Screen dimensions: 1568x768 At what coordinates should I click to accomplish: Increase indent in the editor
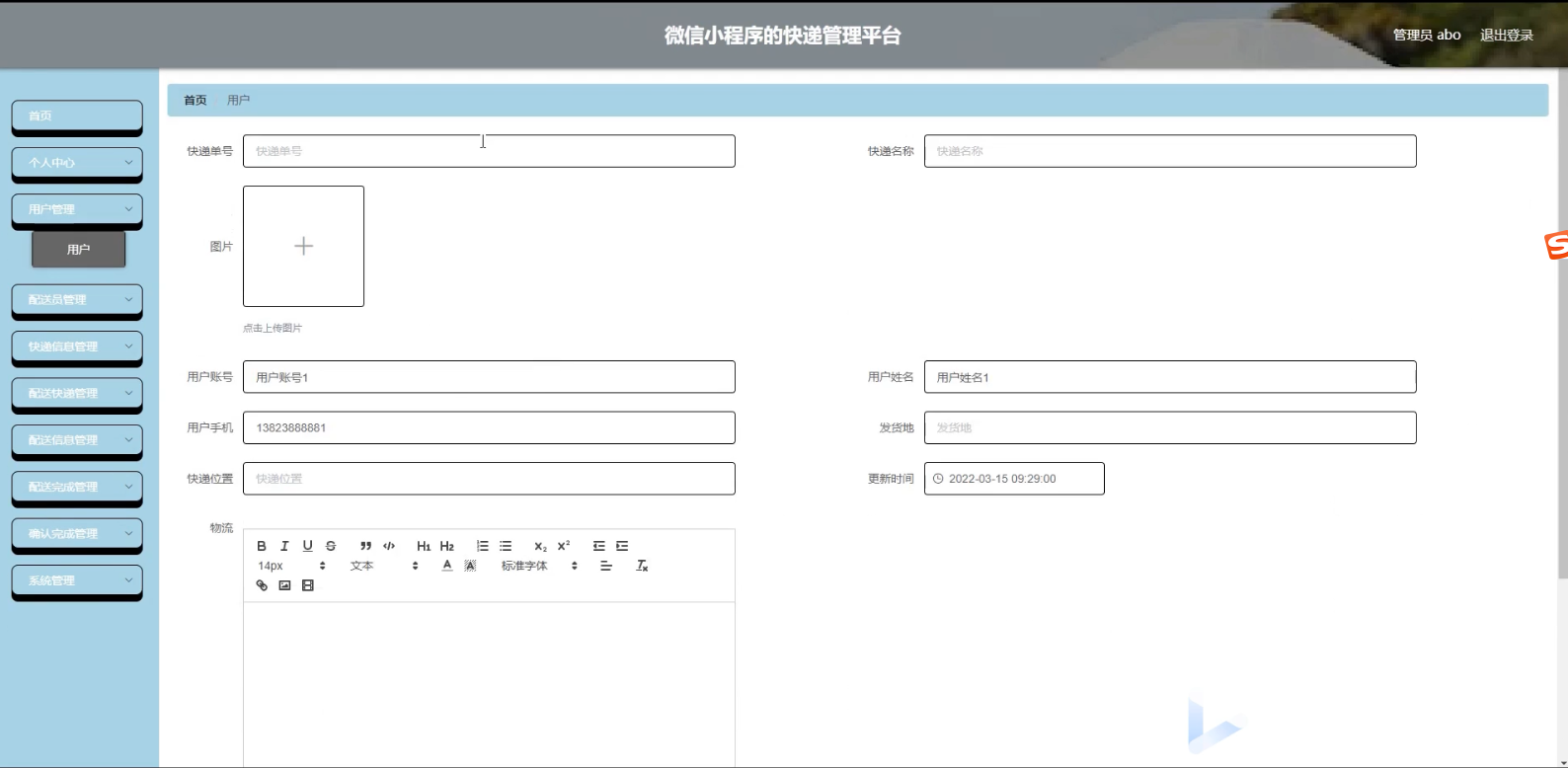pos(622,546)
